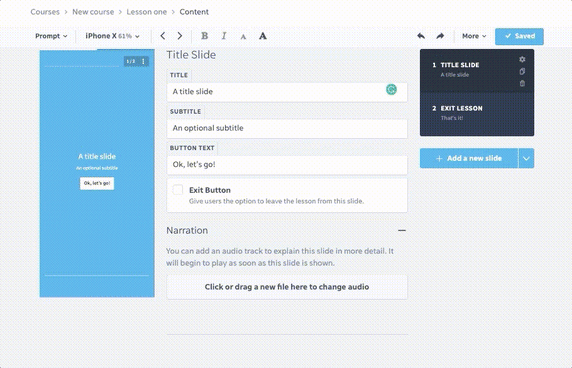Click the Title input field
The image size is (572, 368).
pos(287,92)
